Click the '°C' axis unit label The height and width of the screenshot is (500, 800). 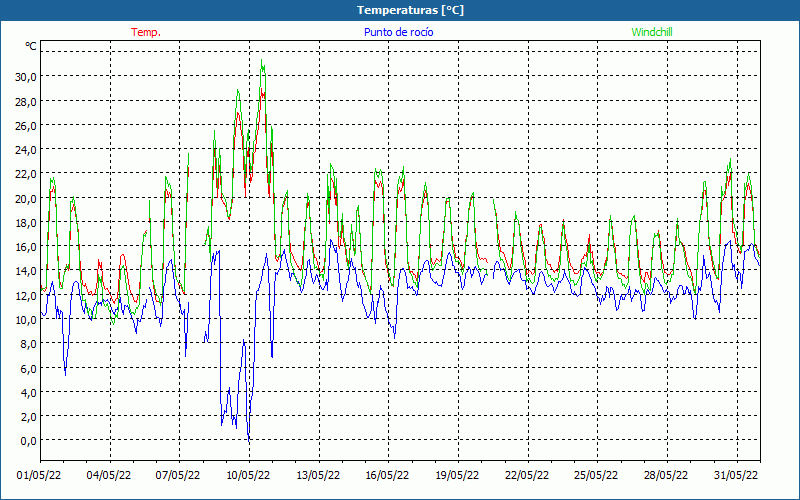tap(31, 46)
